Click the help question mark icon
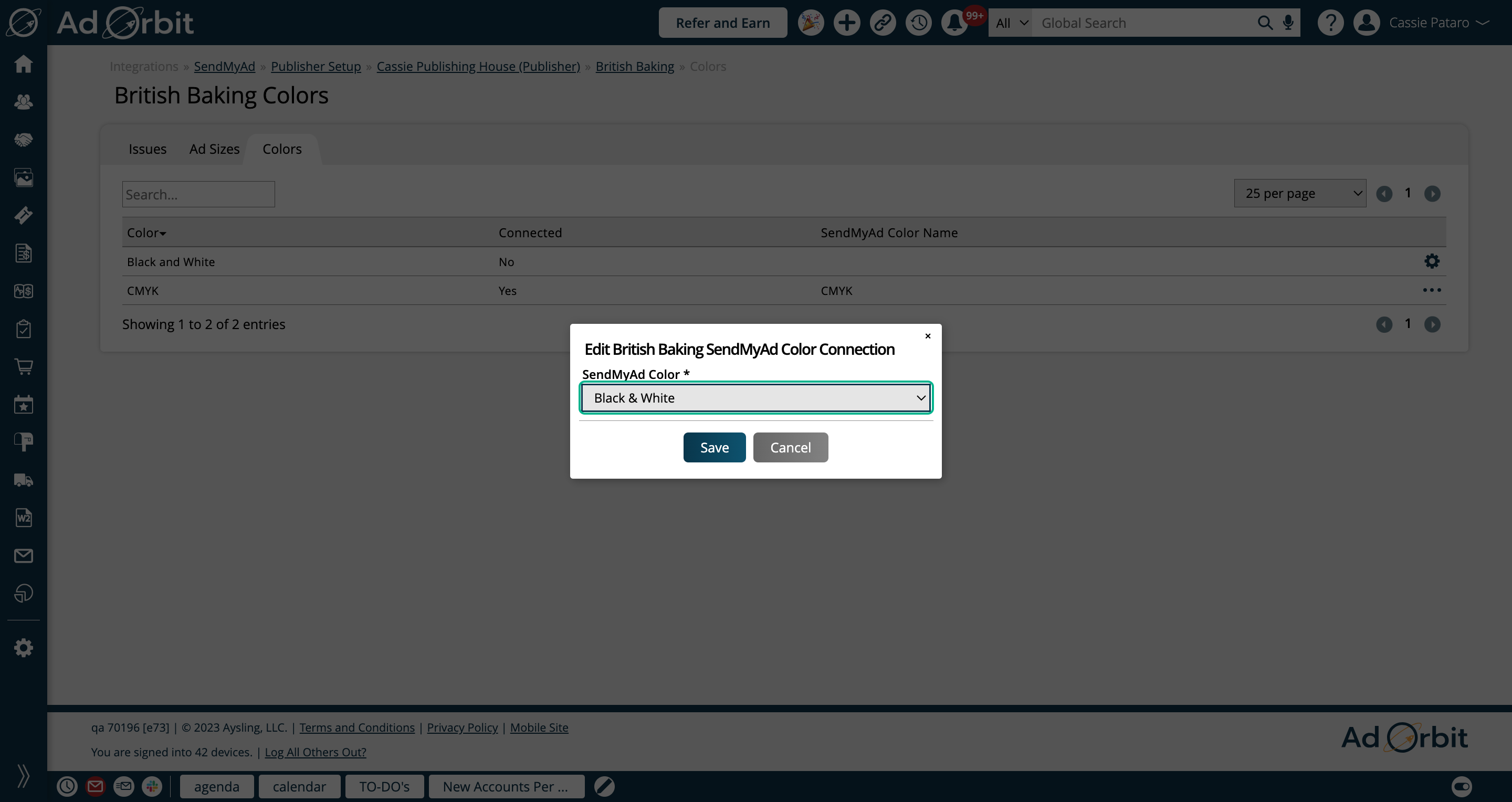The width and height of the screenshot is (1512, 802). (x=1330, y=23)
